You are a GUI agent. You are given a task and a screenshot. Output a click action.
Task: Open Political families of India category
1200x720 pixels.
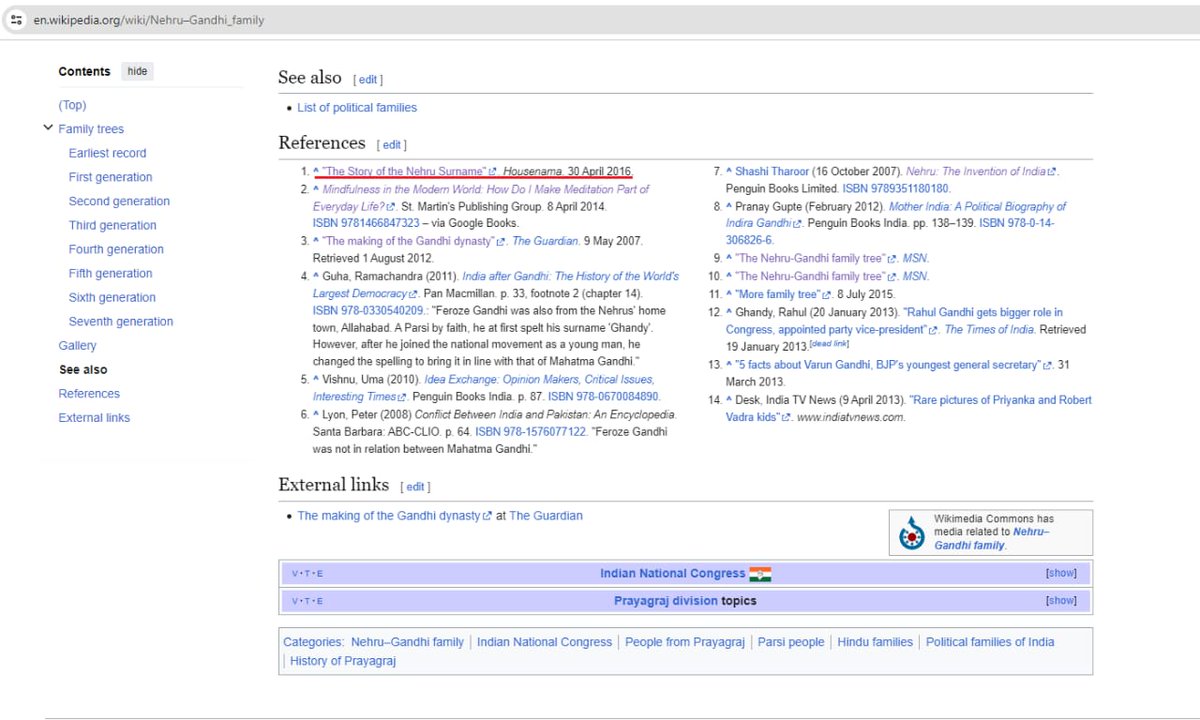[x=990, y=642]
